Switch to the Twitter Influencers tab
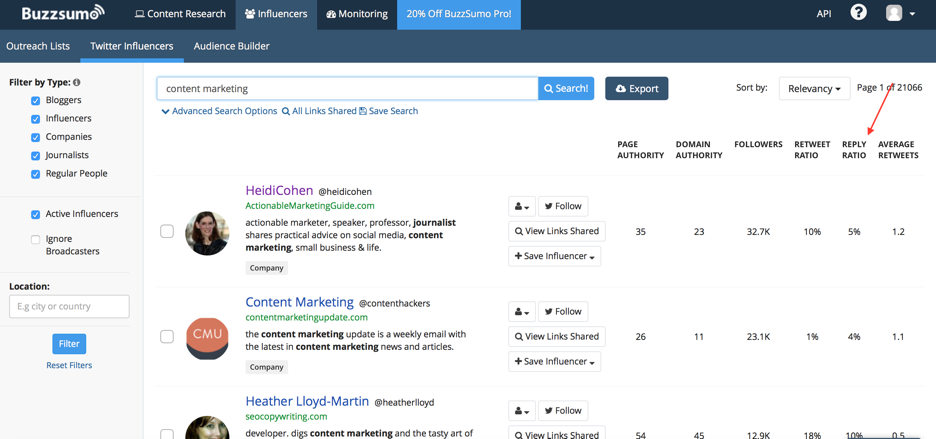This screenshot has width=936, height=439. 132,46
